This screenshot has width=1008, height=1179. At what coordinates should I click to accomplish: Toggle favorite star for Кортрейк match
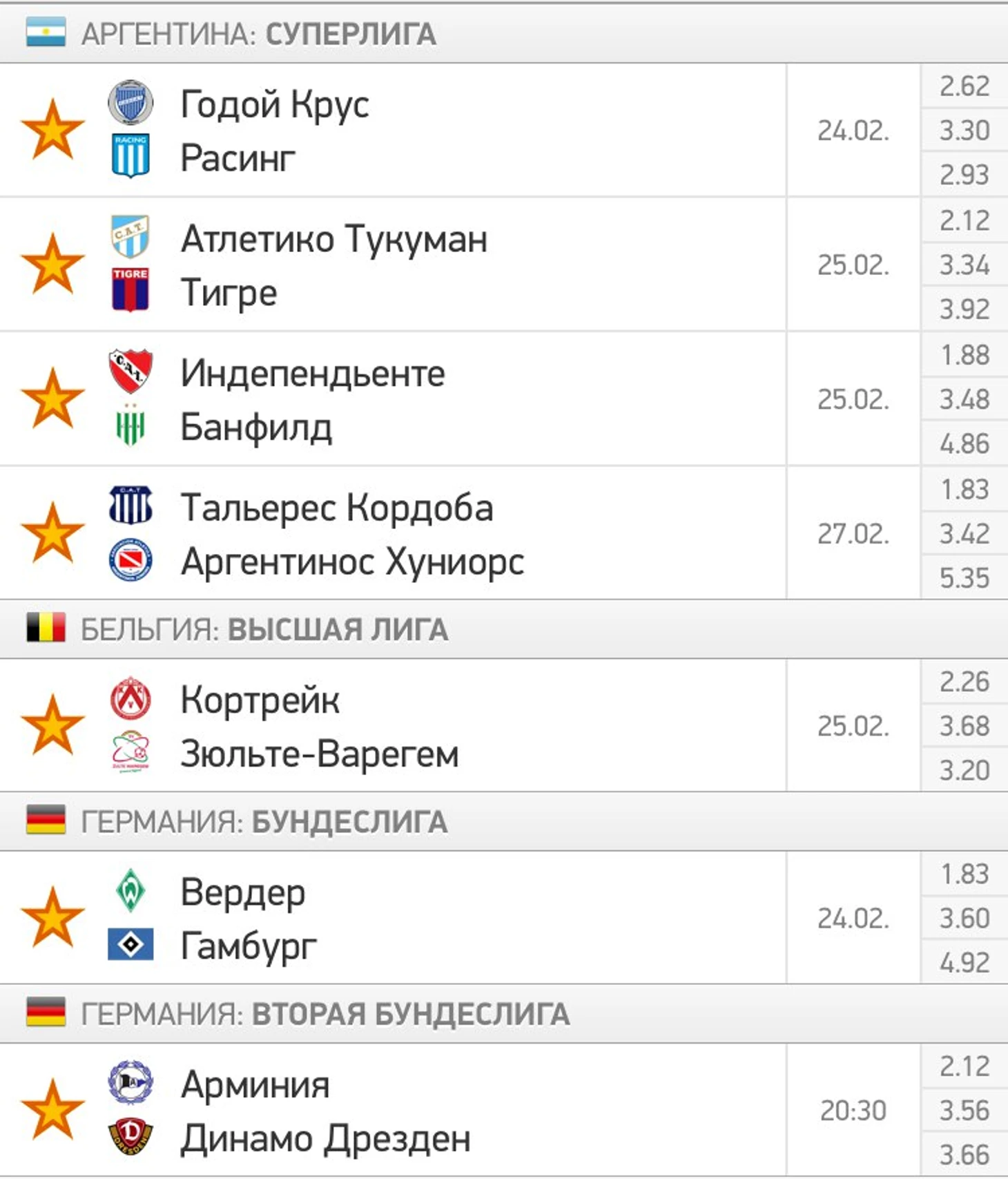tap(52, 725)
